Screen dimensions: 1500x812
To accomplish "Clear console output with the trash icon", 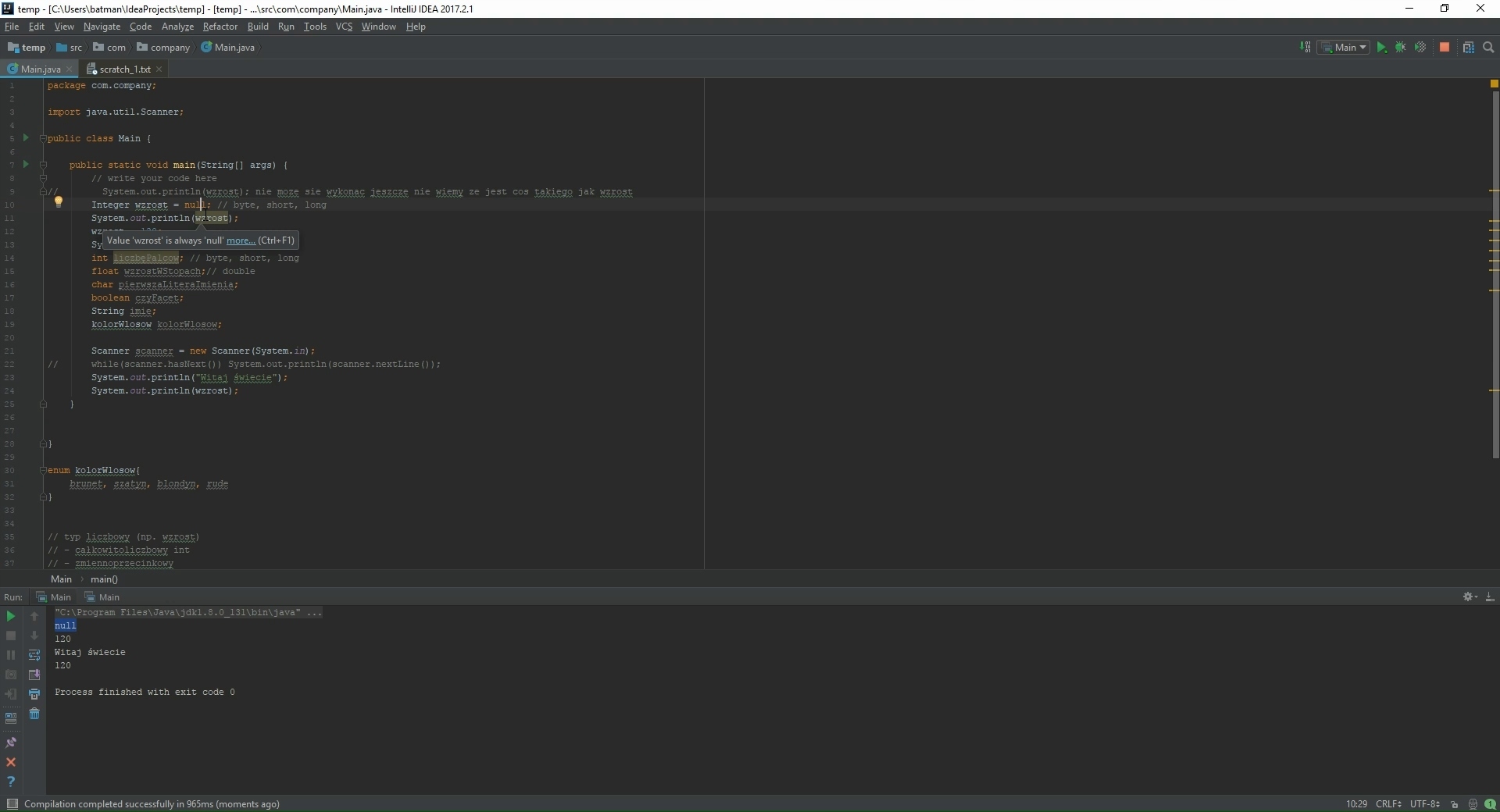I will click(34, 714).
